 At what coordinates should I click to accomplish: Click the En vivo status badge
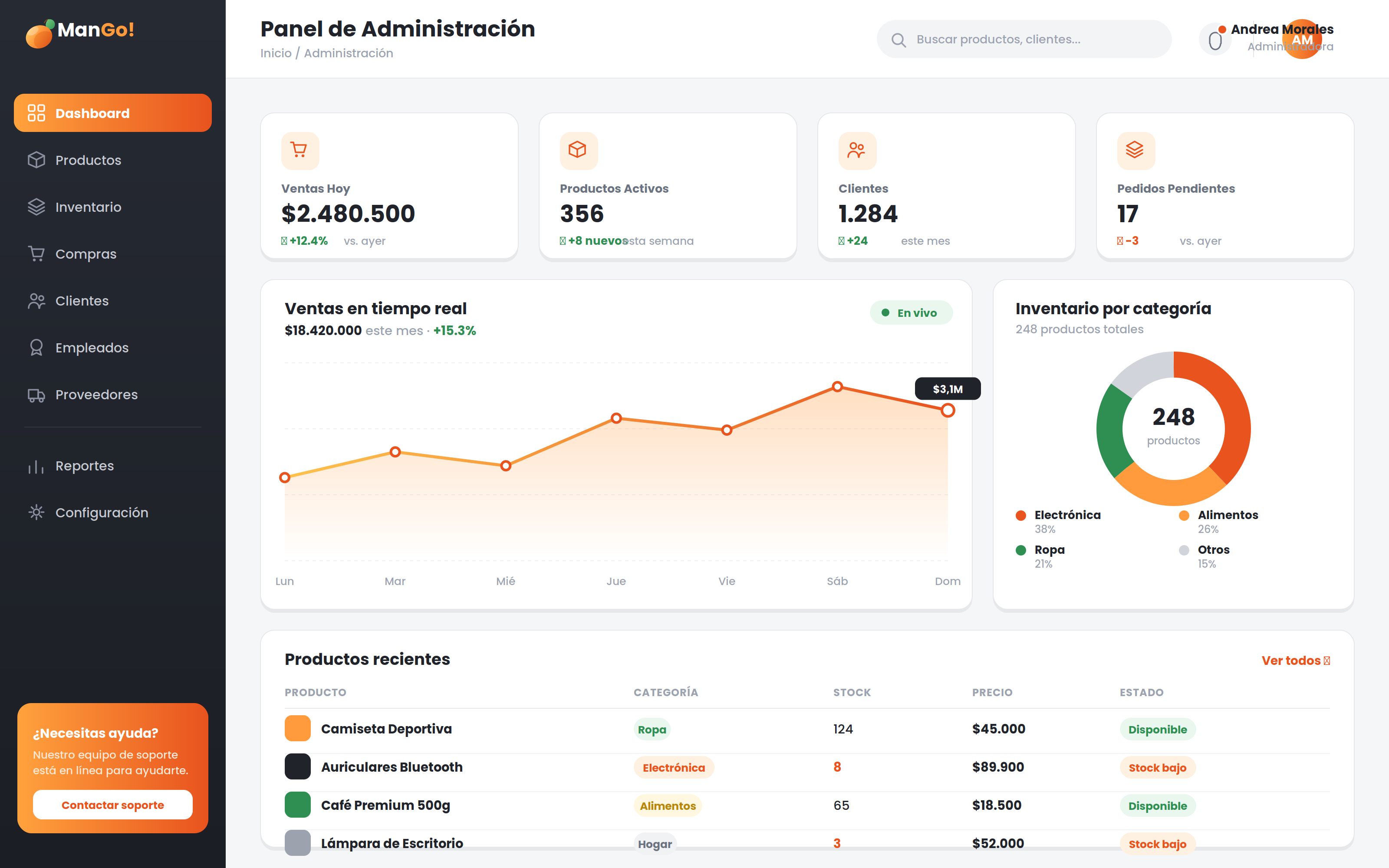(x=911, y=313)
